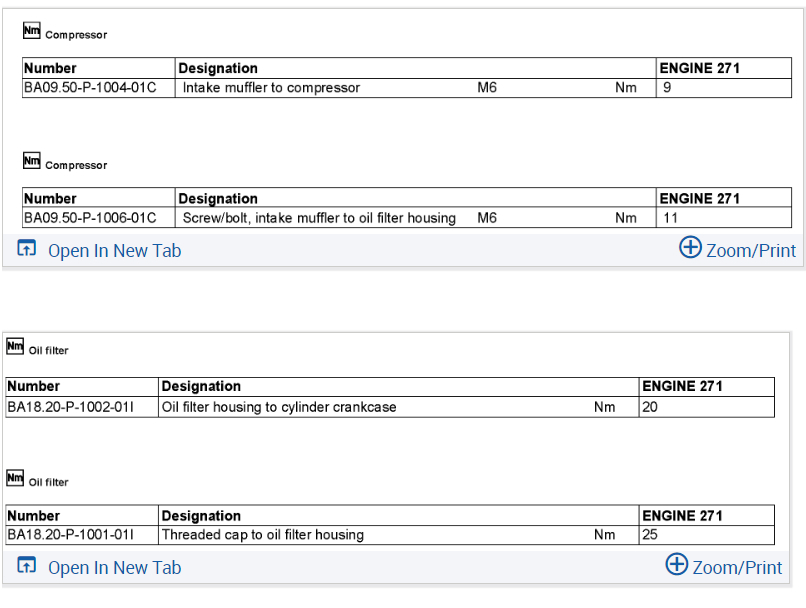Select the number cell BA18.20-P-1001-01I
Image resolution: width=806 pixels, height=608 pixels.
[70, 535]
